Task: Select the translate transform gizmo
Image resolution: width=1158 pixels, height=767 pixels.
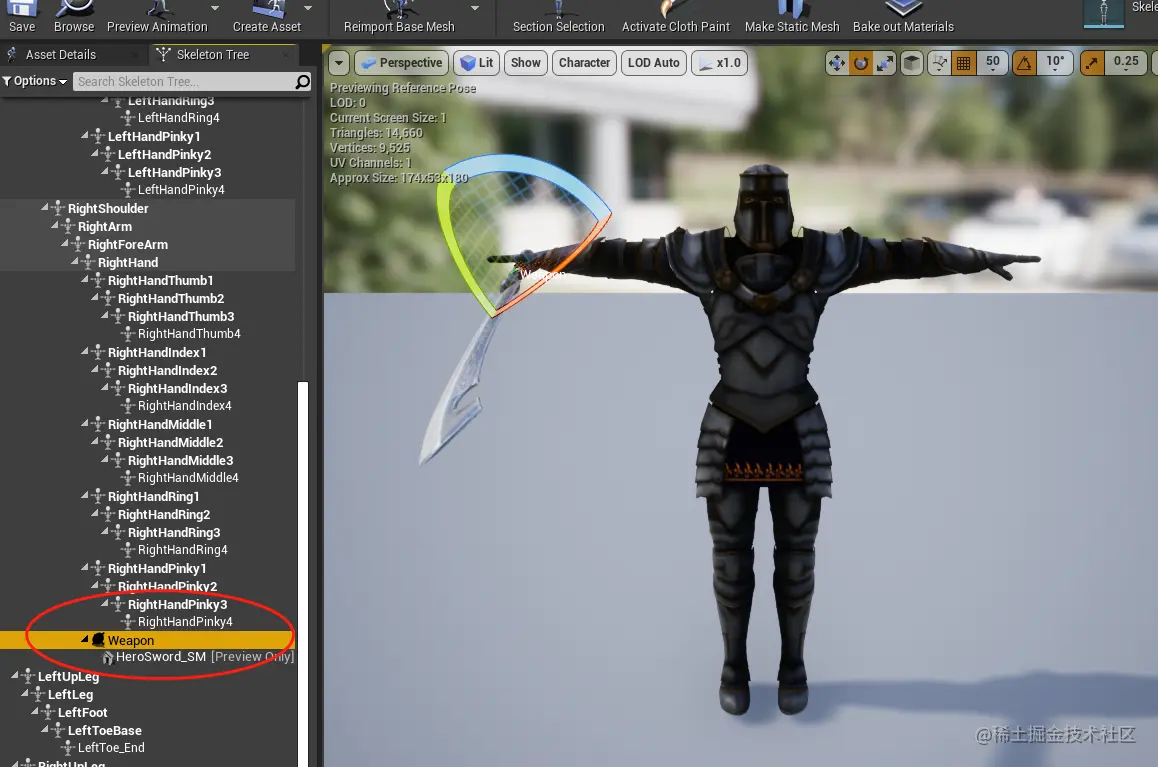Action: (x=837, y=63)
